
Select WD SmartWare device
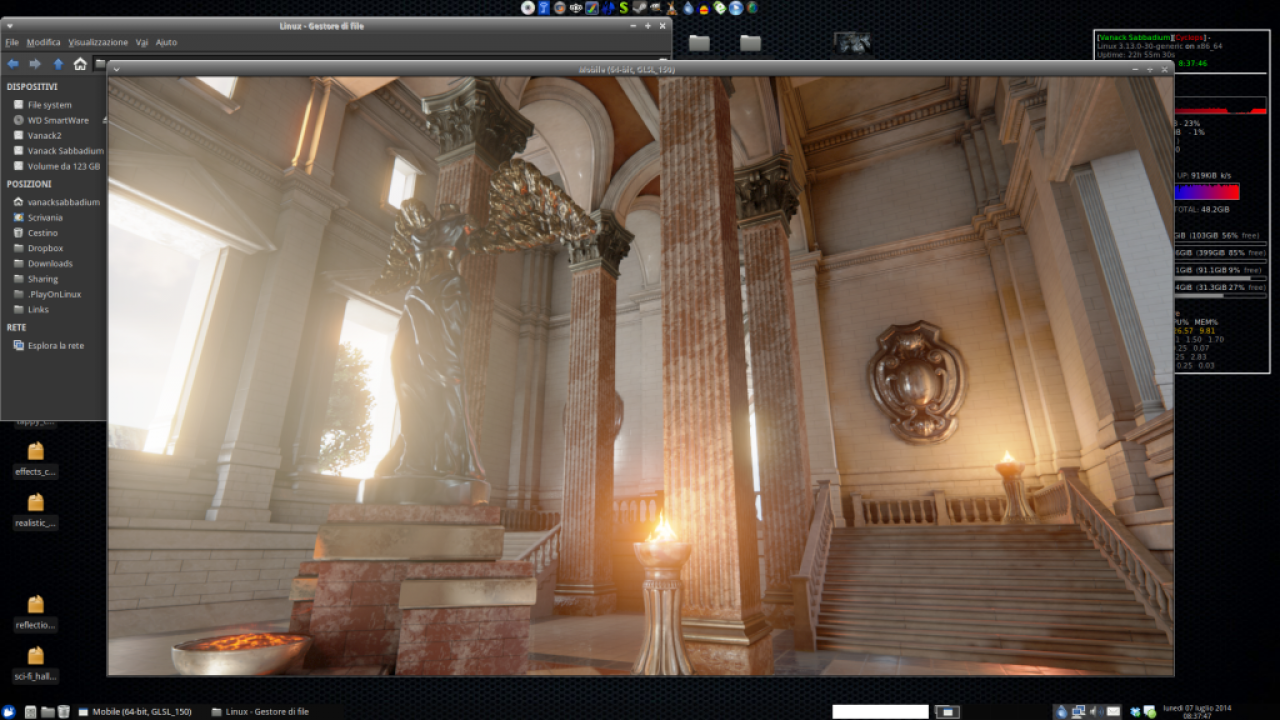[x=58, y=120]
